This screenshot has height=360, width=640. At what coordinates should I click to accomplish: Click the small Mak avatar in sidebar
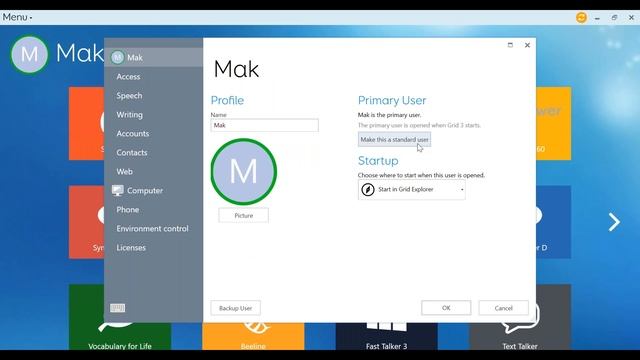pos(118,58)
